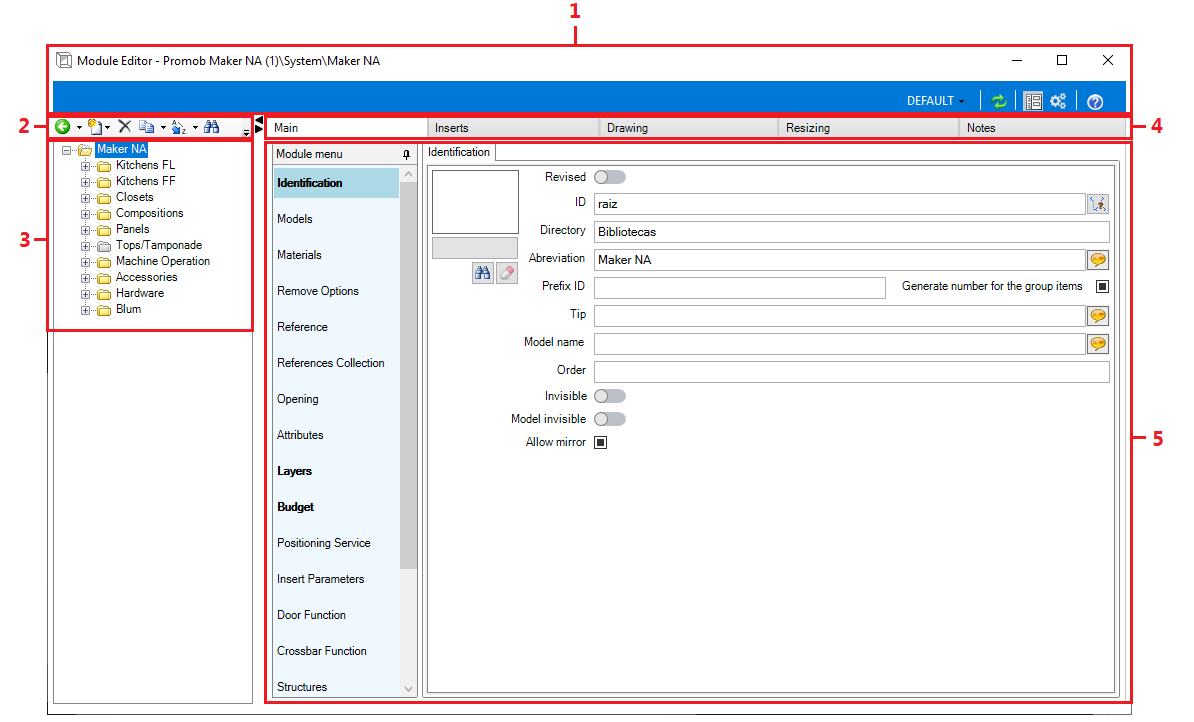Click the Maker NA folder icon

[85, 150]
